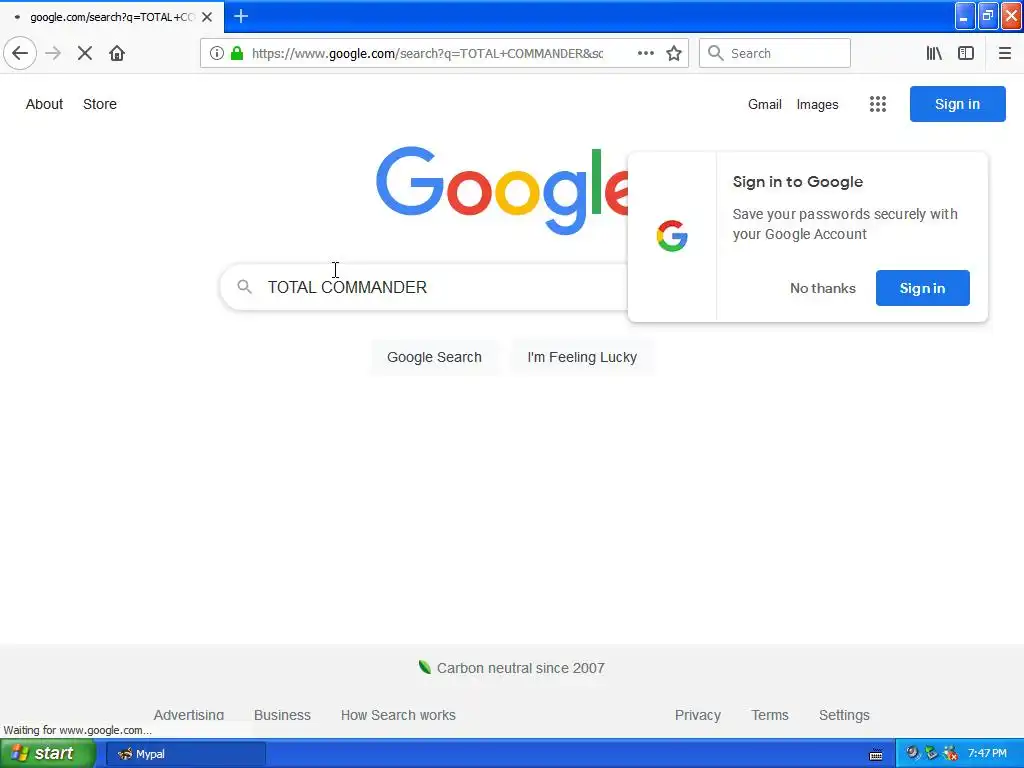Open How Search works link

click(398, 715)
